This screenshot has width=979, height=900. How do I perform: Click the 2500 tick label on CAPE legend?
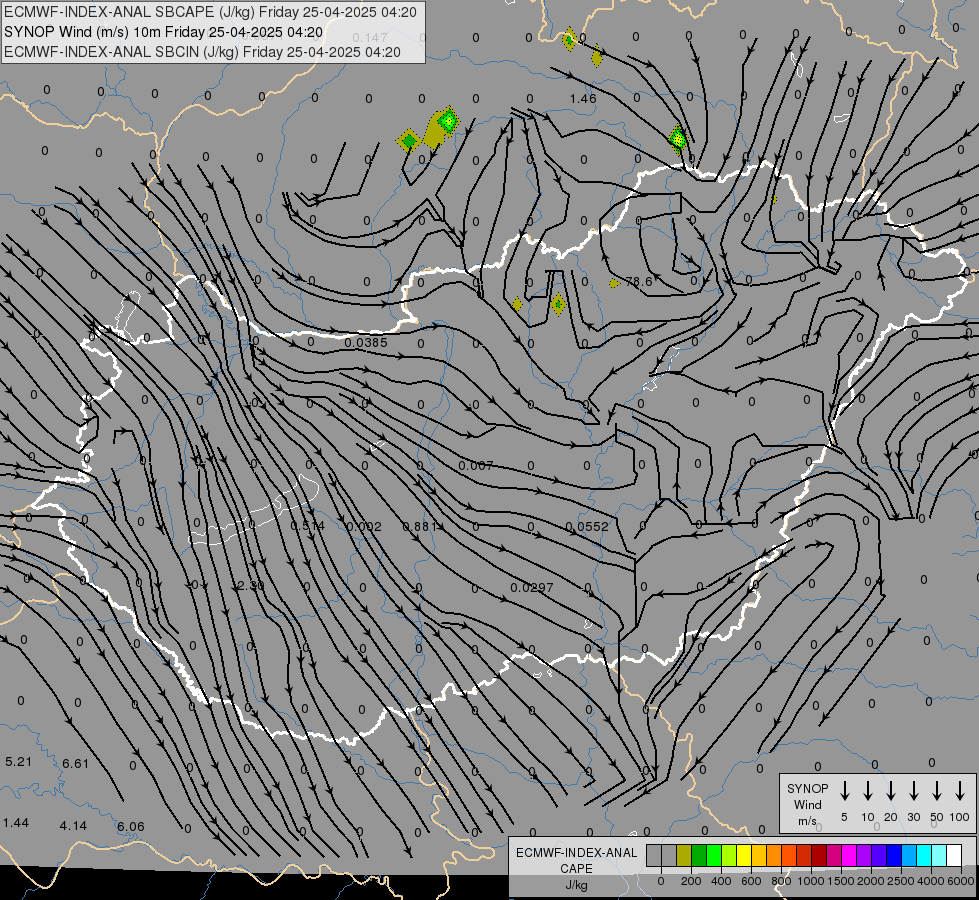pyautogui.click(x=902, y=881)
